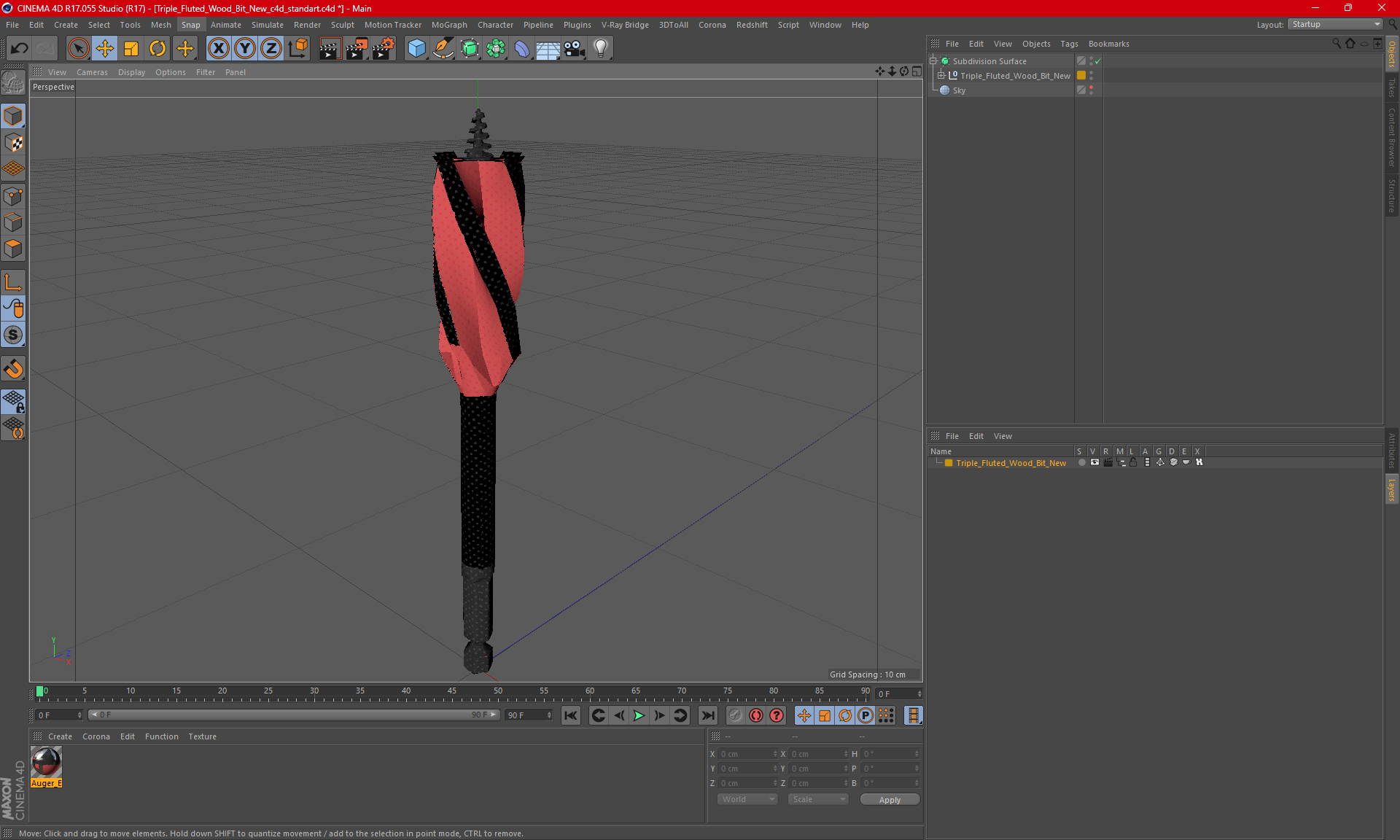Open material manager Texture menu
Viewport: 1400px width, 840px height.
202,736
